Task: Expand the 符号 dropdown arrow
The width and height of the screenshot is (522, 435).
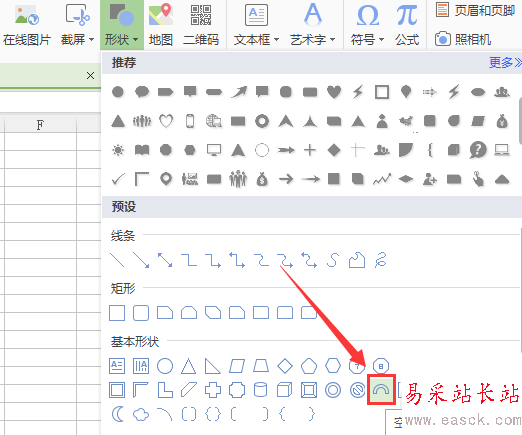Action: [381, 40]
